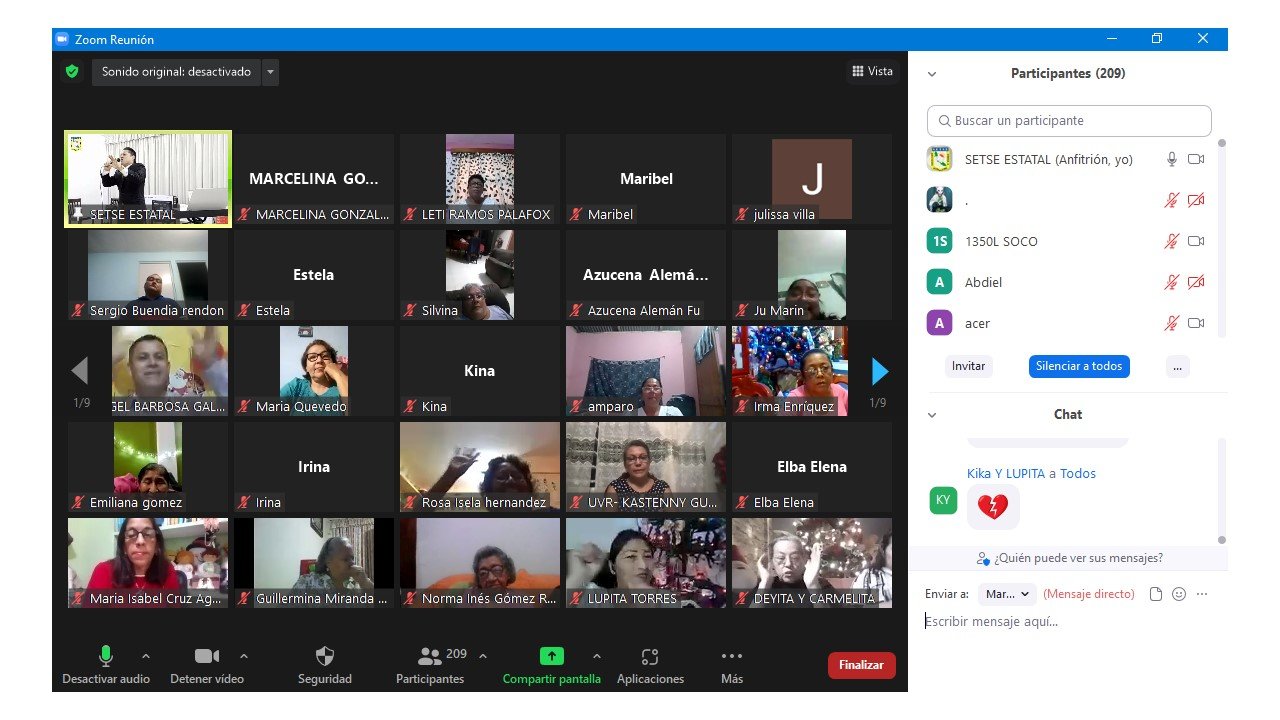The image size is (1280, 720).
Task: Toggle the Participantes panel from toolbar
Action: [430, 657]
